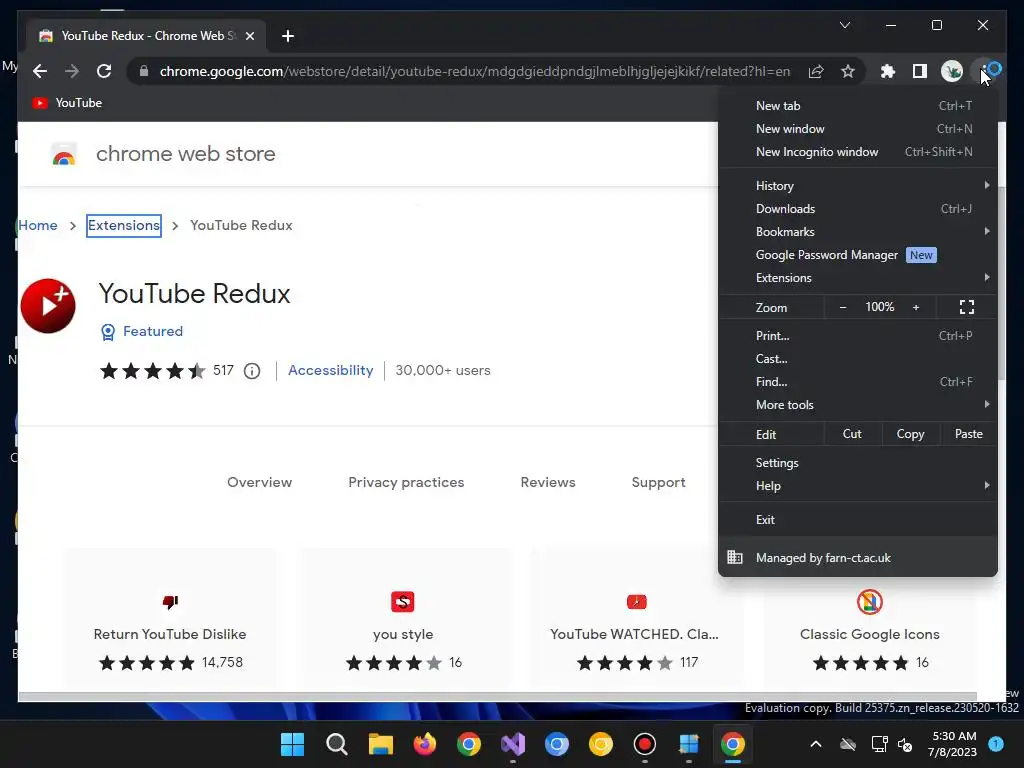Open a new tab with the plus button
The height and width of the screenshot is (768, 1024).
288,36
